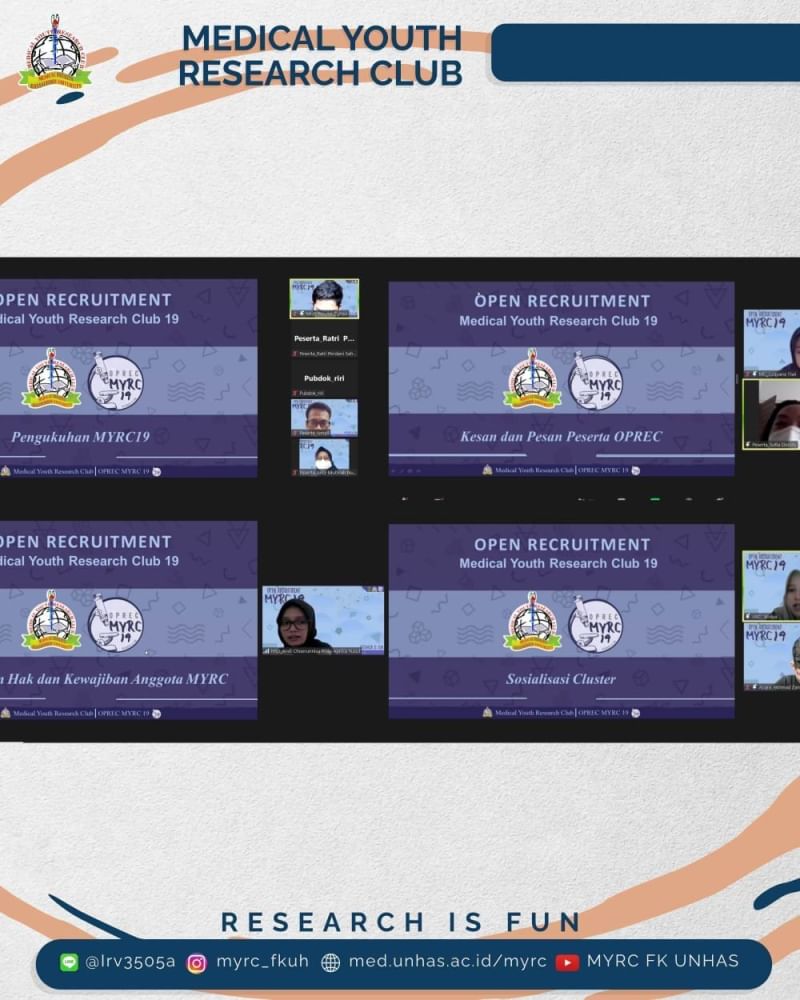Click muted mic icon under Pubdok_riri tile
This screenshot has width=800, height=1000.
pos(295,393)
